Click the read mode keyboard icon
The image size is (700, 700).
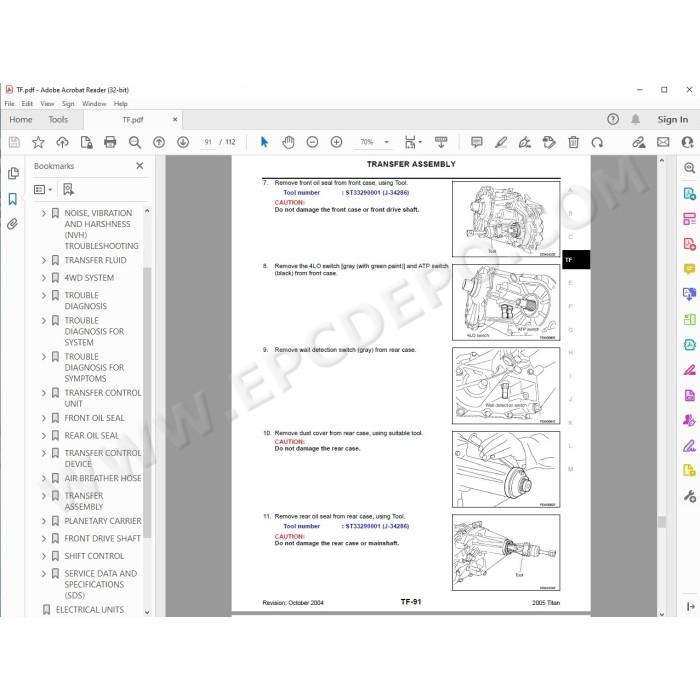tap(441, 142)
